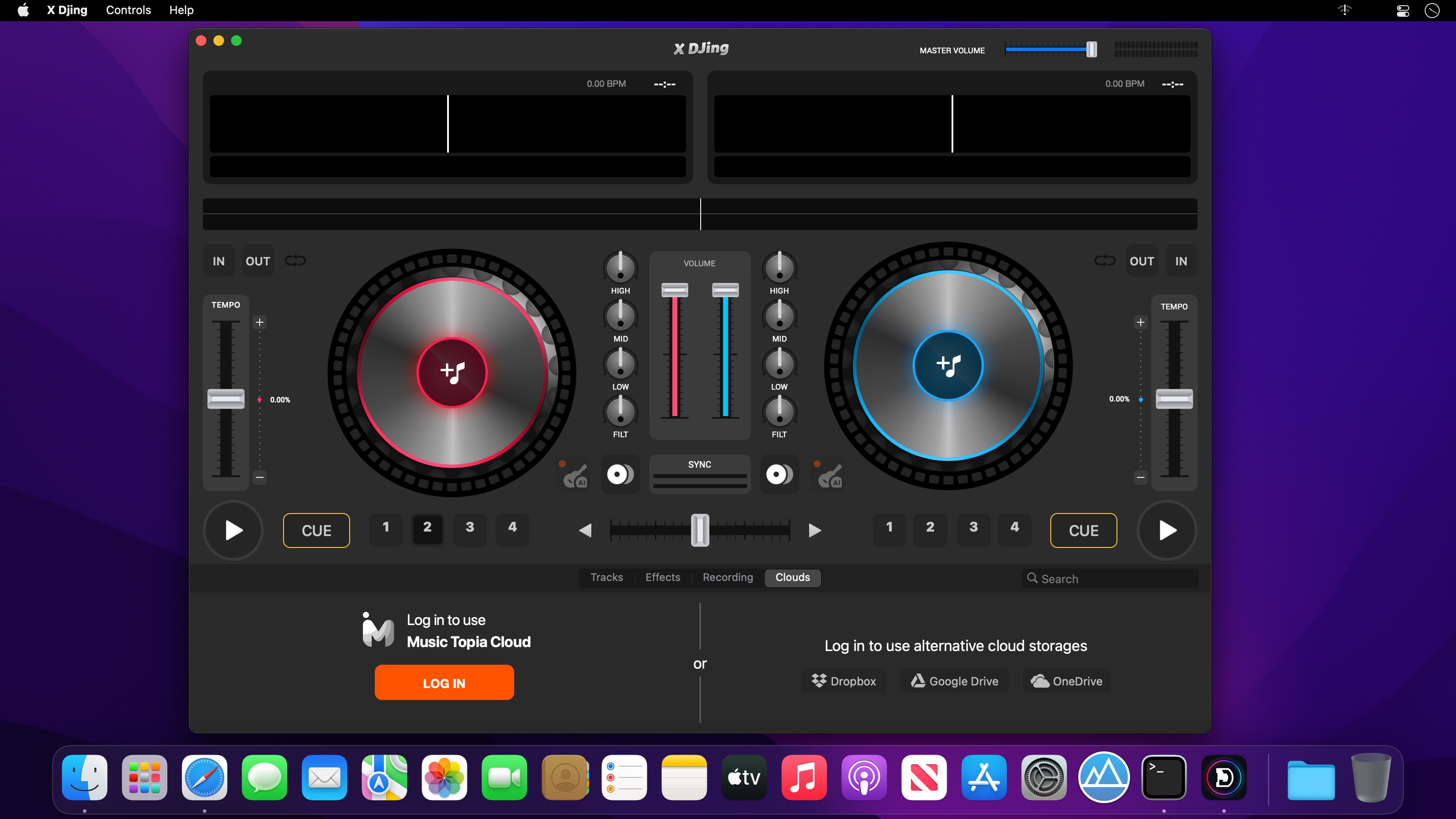1456x819 pixels.
Task: Nudge crossfader left with the arrow
Action: 585,530
